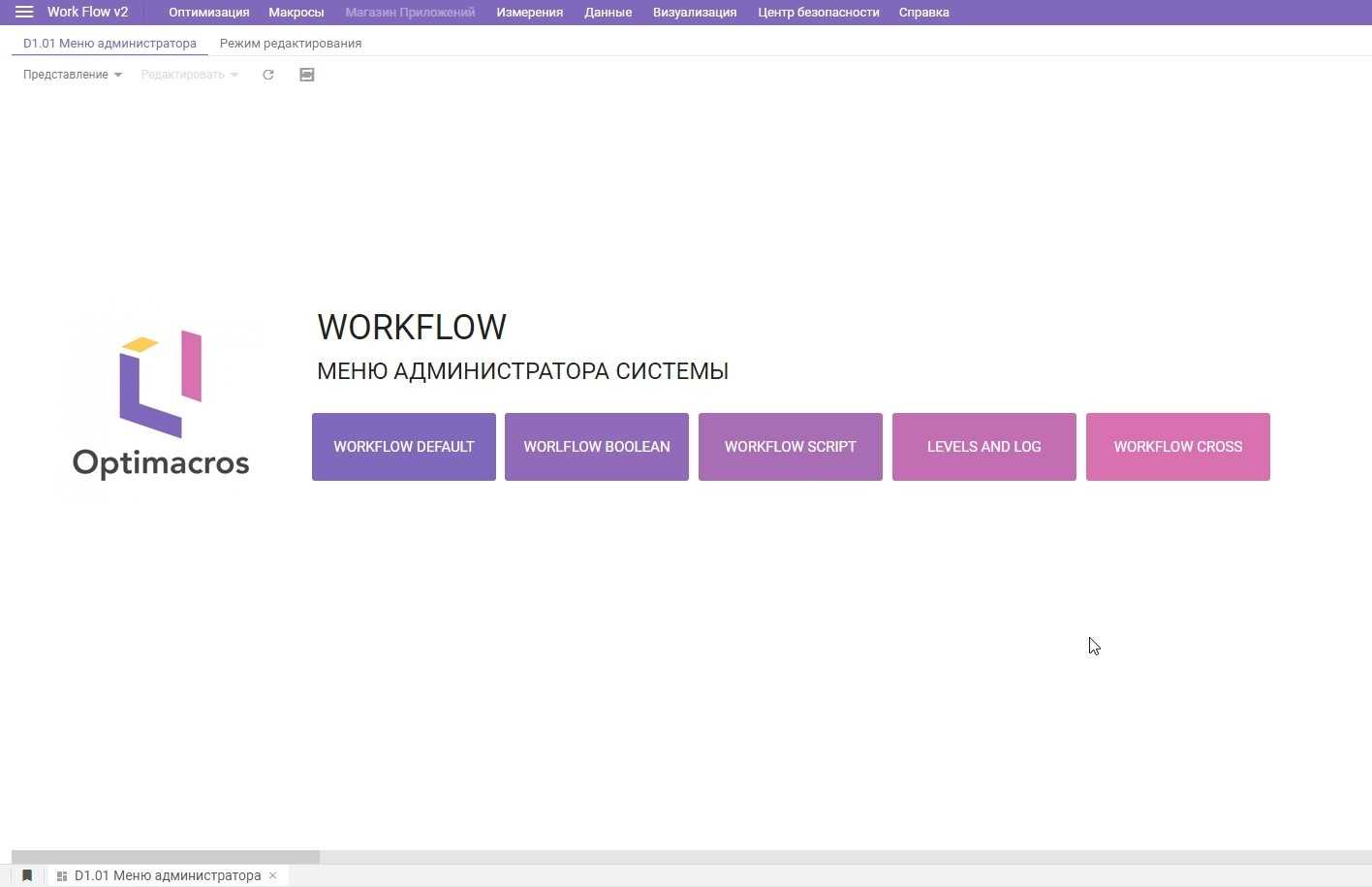Open the Оптимизация menu
This screenshot has width=1372, height=887.
point(208,12)
